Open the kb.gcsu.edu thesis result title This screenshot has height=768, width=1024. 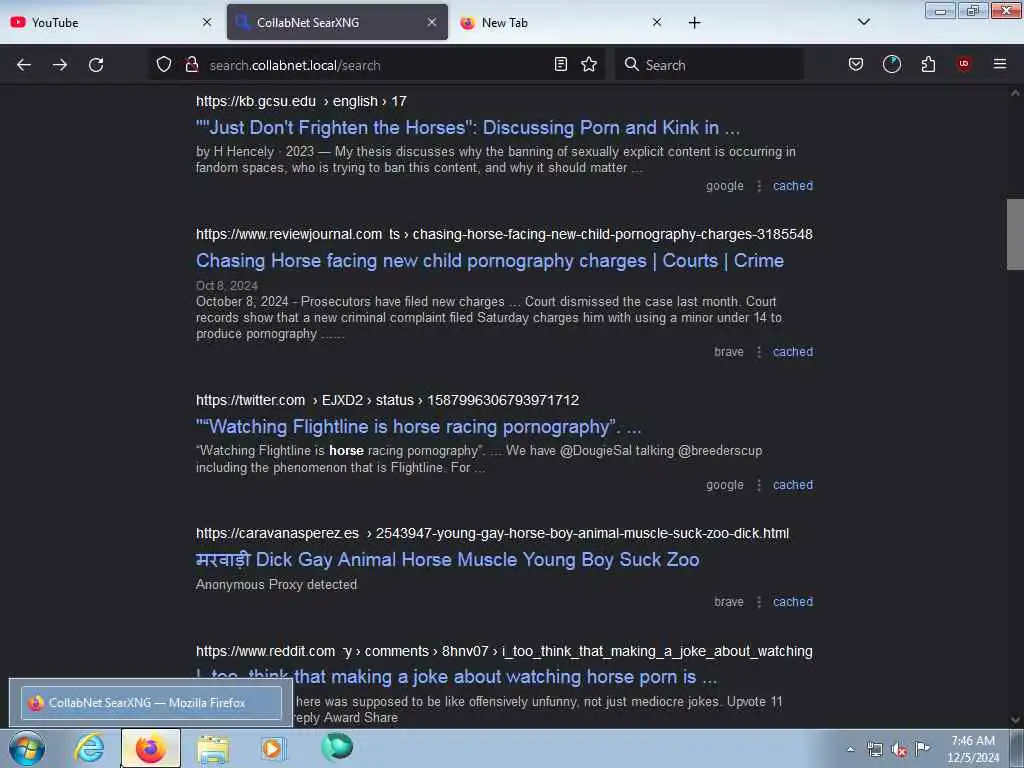coord(468,127)
